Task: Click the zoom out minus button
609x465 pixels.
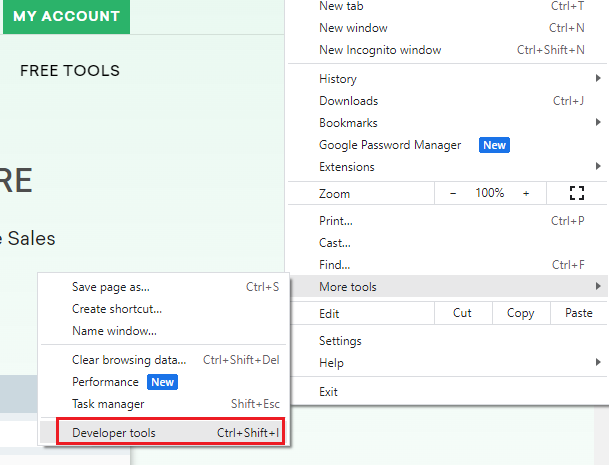Action: [x=453, y=193]
